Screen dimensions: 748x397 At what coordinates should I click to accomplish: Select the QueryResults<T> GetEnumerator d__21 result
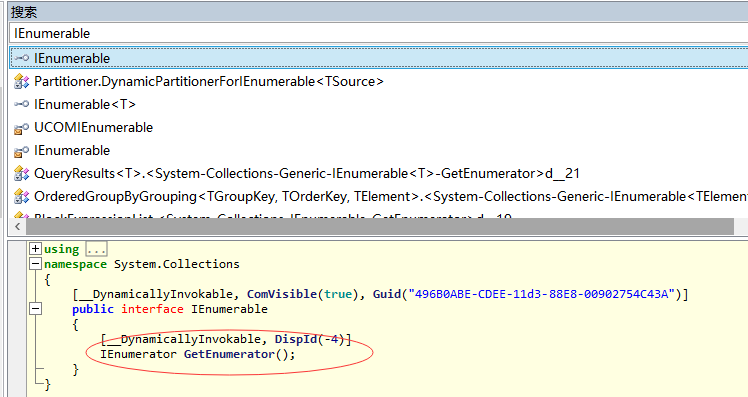(307, 174)
